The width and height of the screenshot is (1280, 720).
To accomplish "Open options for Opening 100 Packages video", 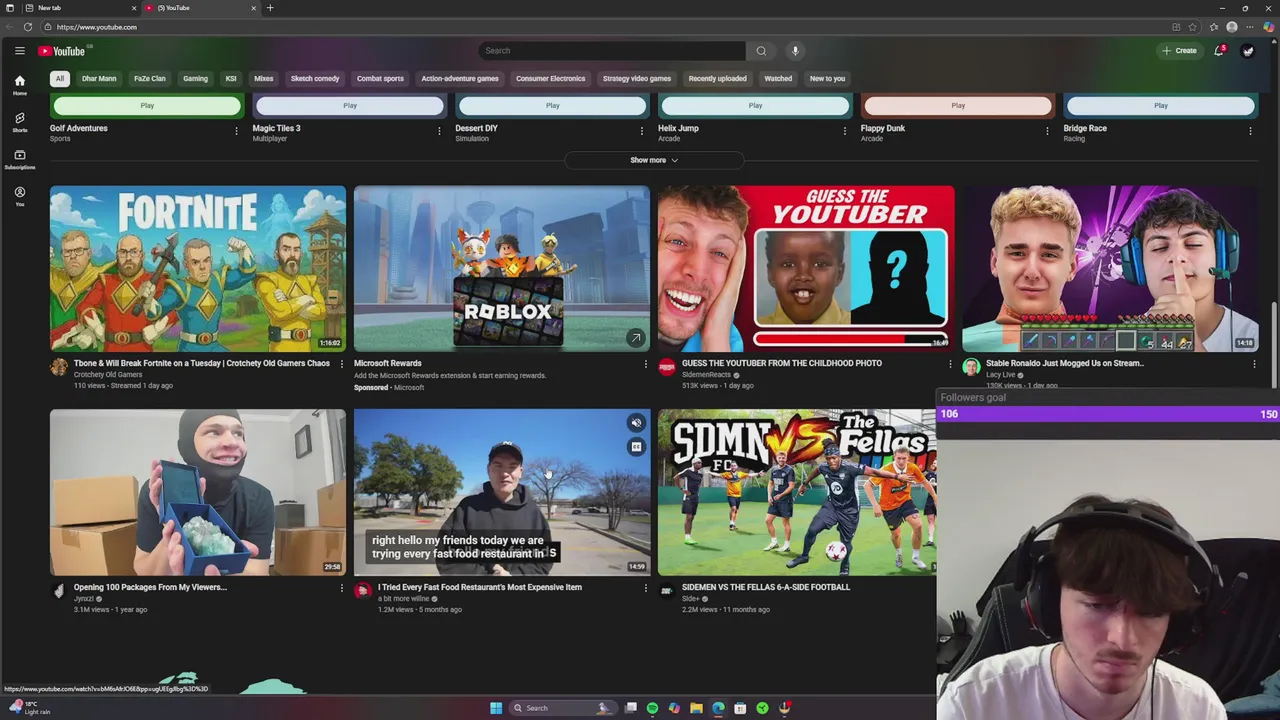I will (x=341, y=589).
